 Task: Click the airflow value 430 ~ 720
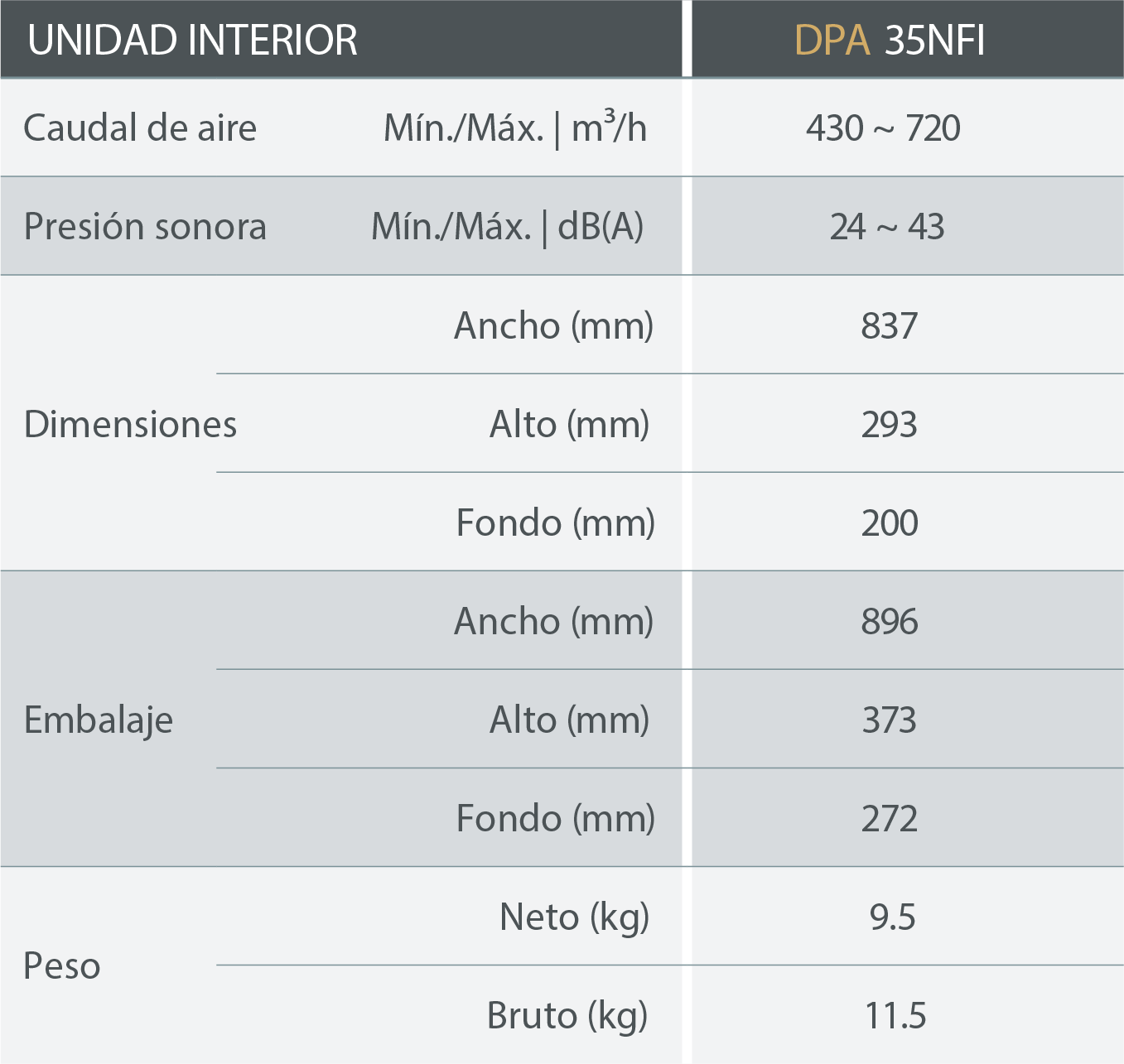coord(883,128)
